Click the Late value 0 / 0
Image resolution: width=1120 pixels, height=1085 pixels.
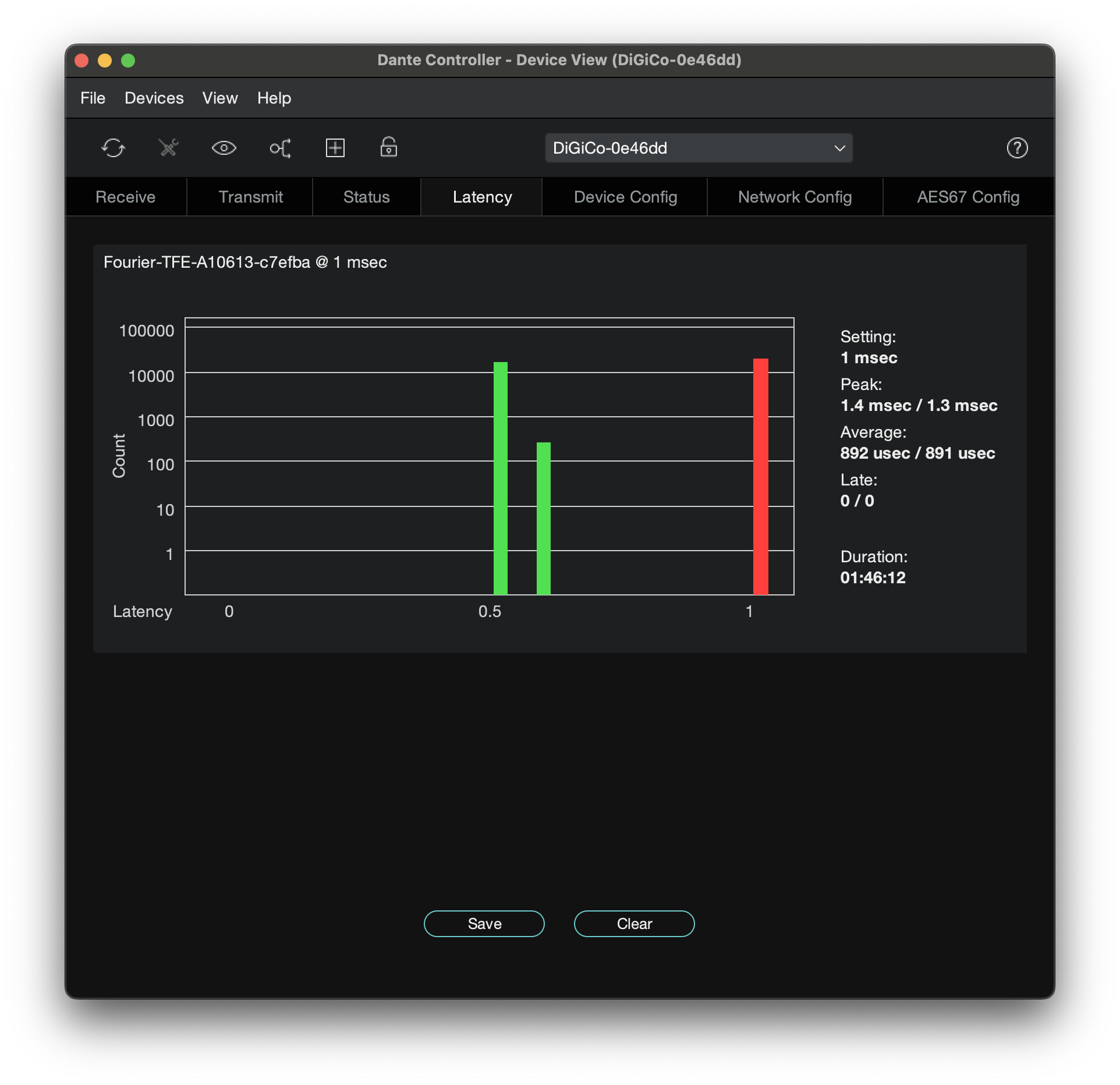857,501
